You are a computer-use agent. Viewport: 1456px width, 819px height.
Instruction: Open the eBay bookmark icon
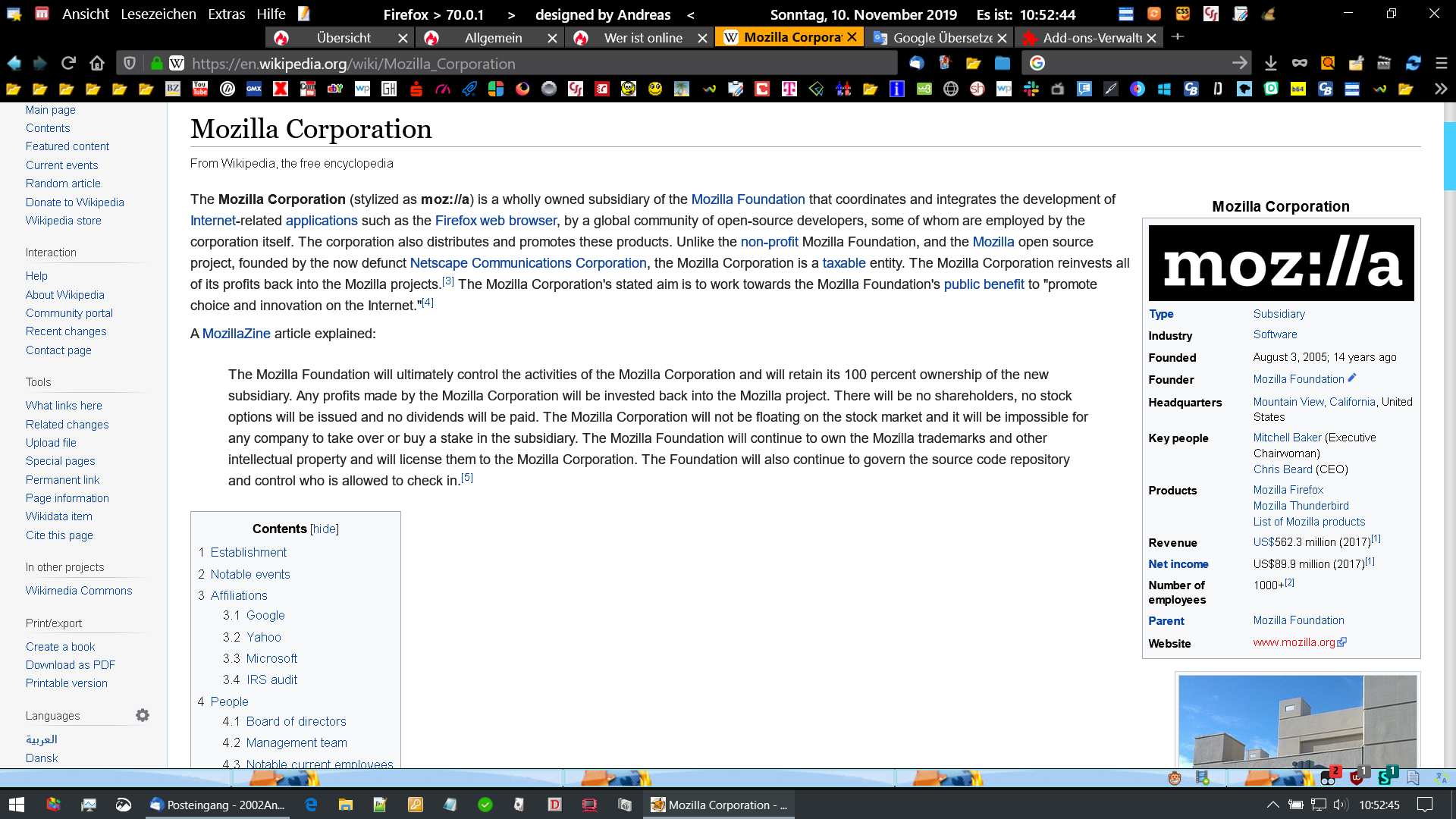(x=334, y=89)
